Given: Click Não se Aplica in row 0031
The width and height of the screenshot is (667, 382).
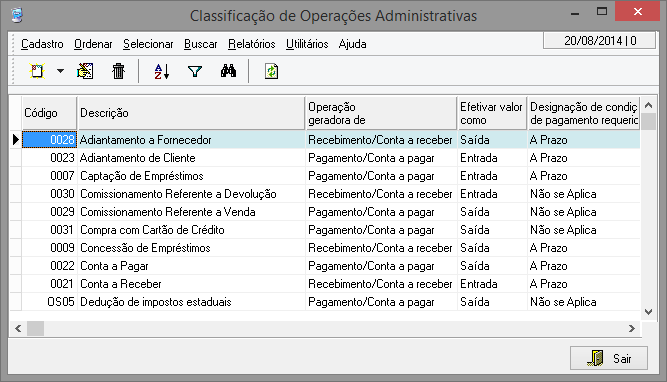Looking at the screenshot, I should pos(584,230).
